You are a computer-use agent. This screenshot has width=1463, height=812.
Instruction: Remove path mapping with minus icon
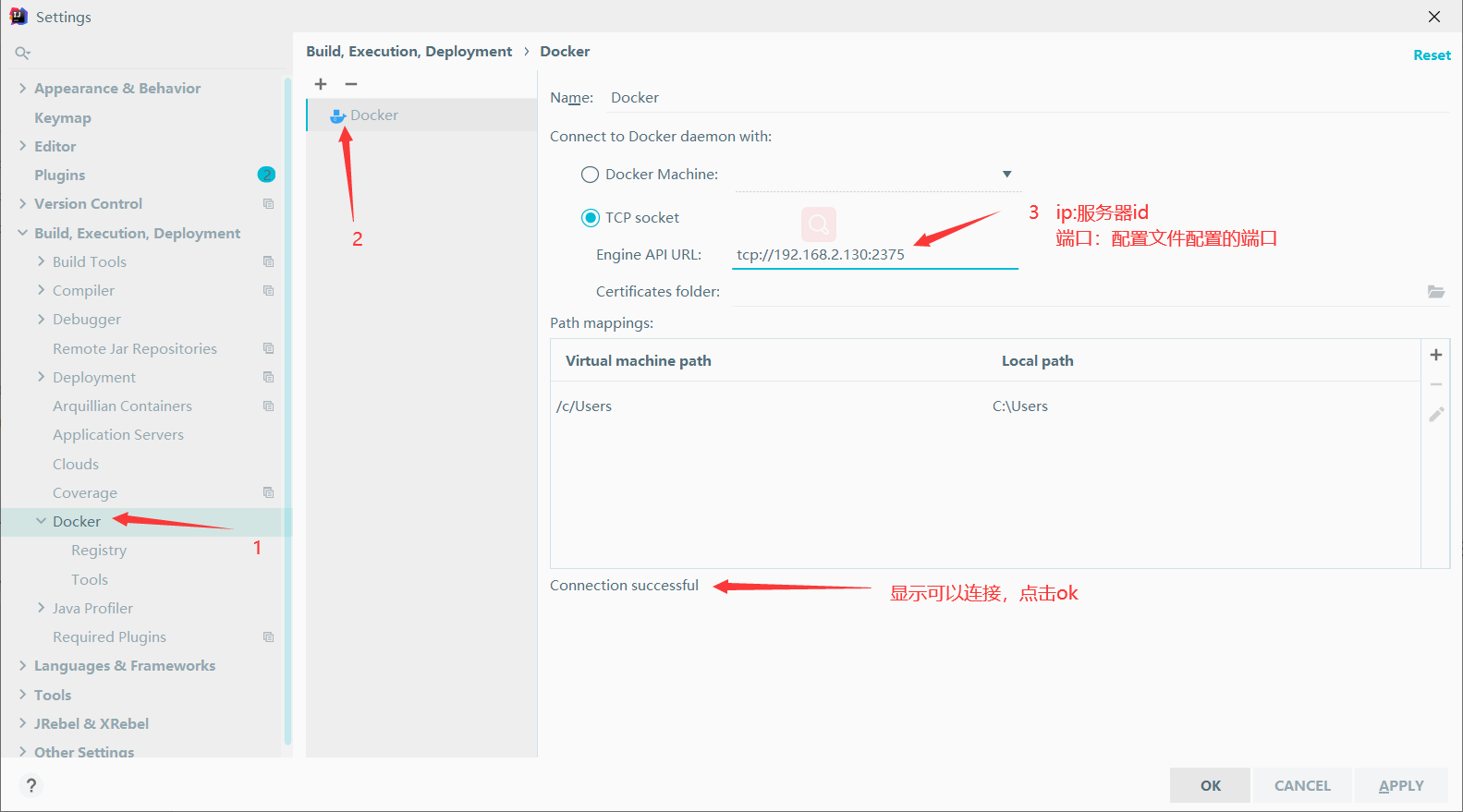point(1436,384)
